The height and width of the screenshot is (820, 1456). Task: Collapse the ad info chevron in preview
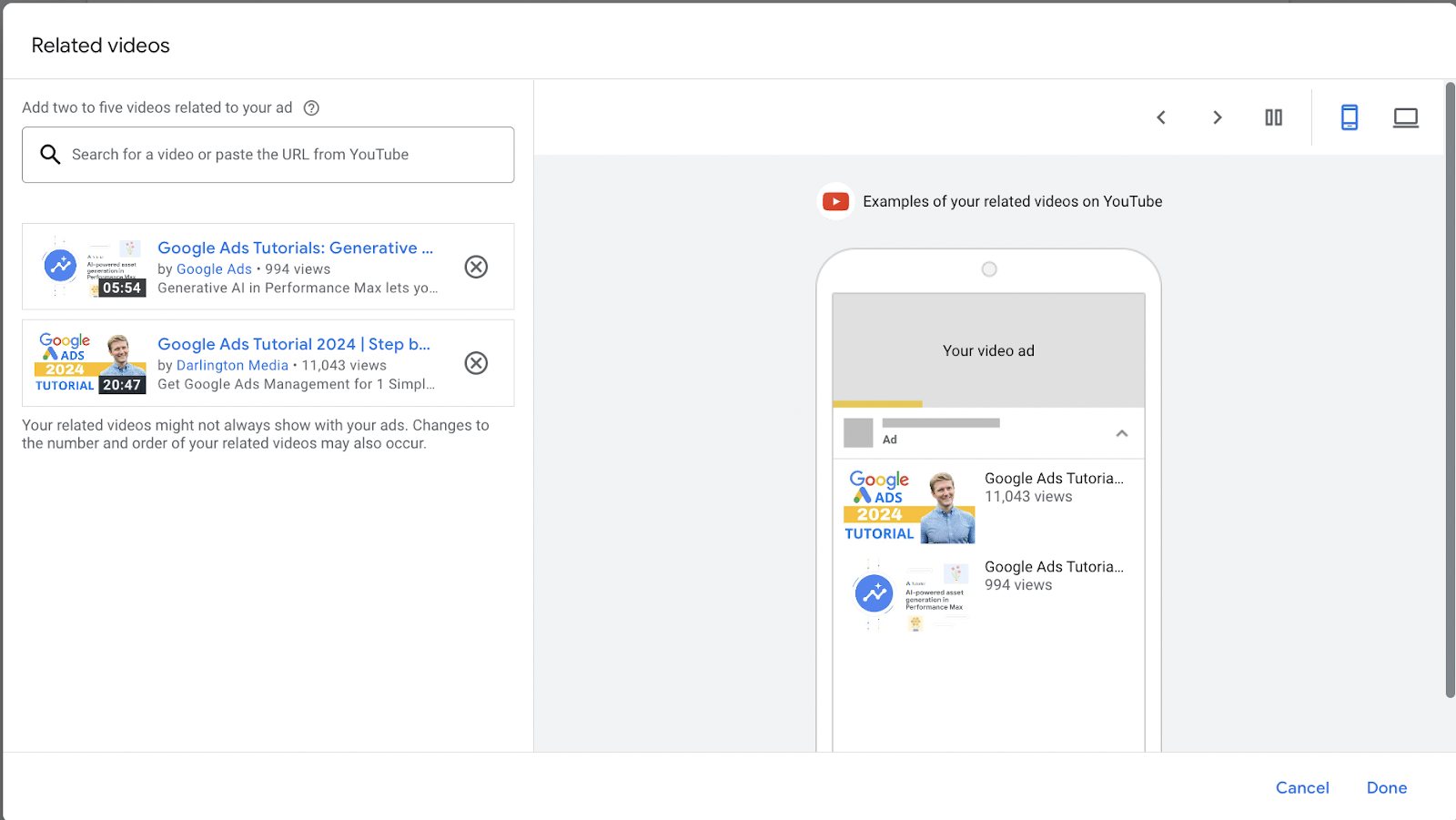pyautogui.click(x=1122, y=433)
